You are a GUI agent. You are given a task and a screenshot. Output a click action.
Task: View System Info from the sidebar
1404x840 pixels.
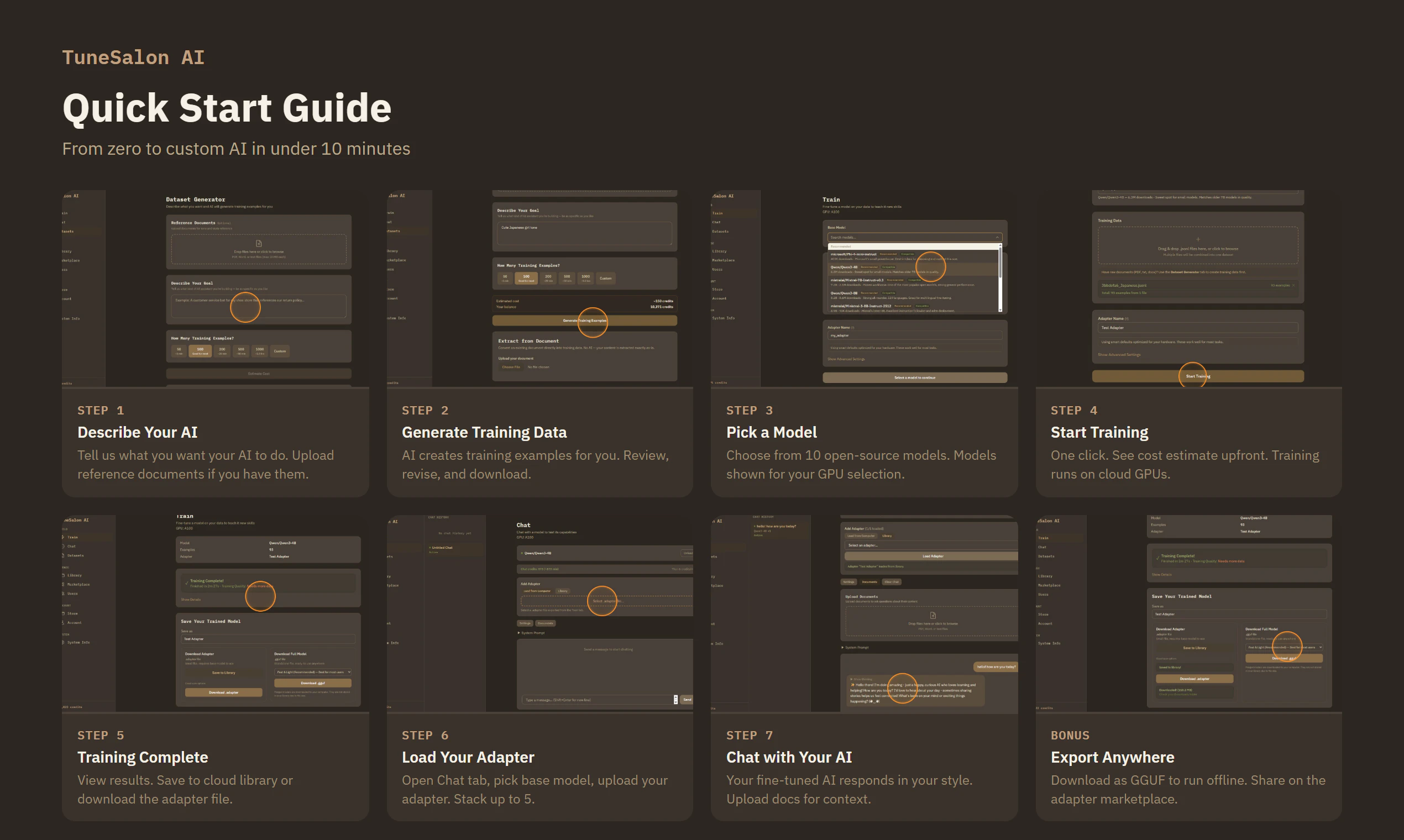[79, 643]
